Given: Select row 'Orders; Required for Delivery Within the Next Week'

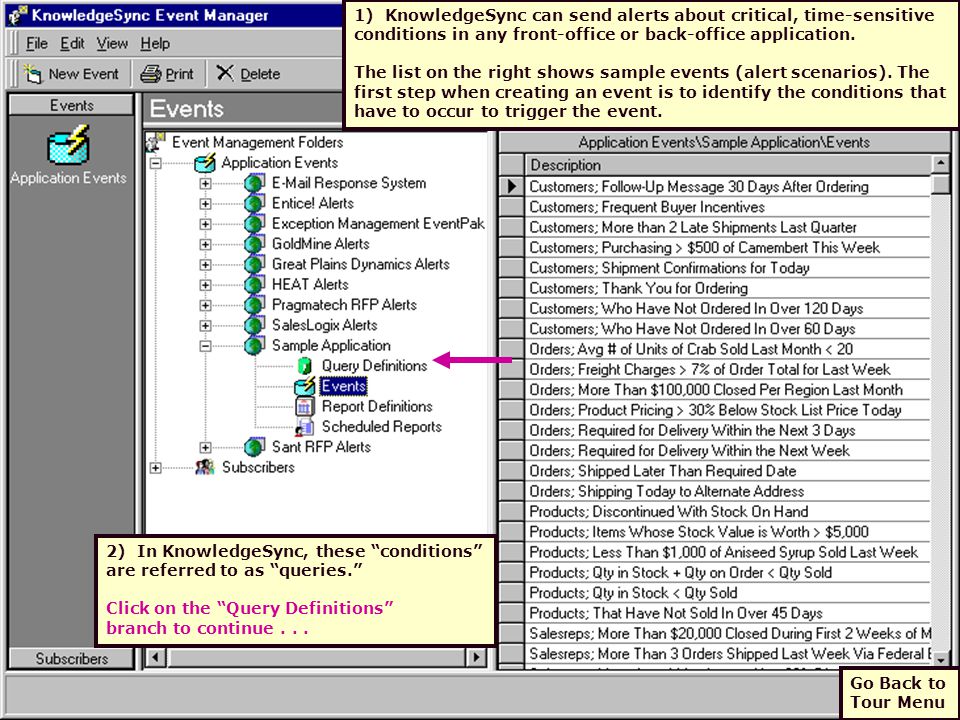Looking at the screenshot, I should tap(727, 451).
